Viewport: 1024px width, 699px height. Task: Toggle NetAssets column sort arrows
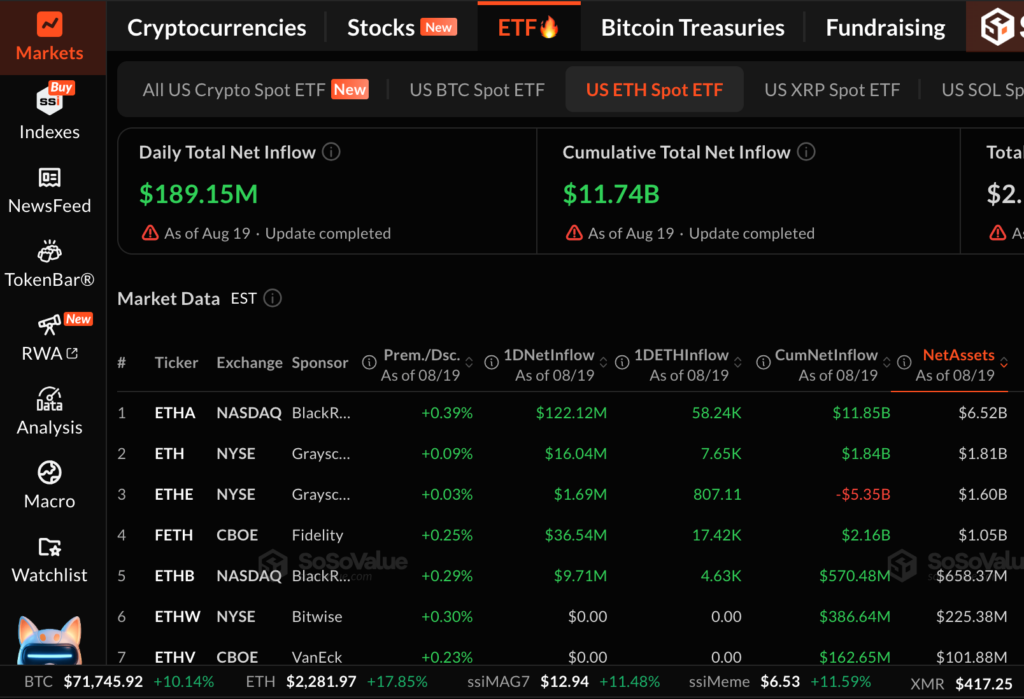[x=1004, y=363]
